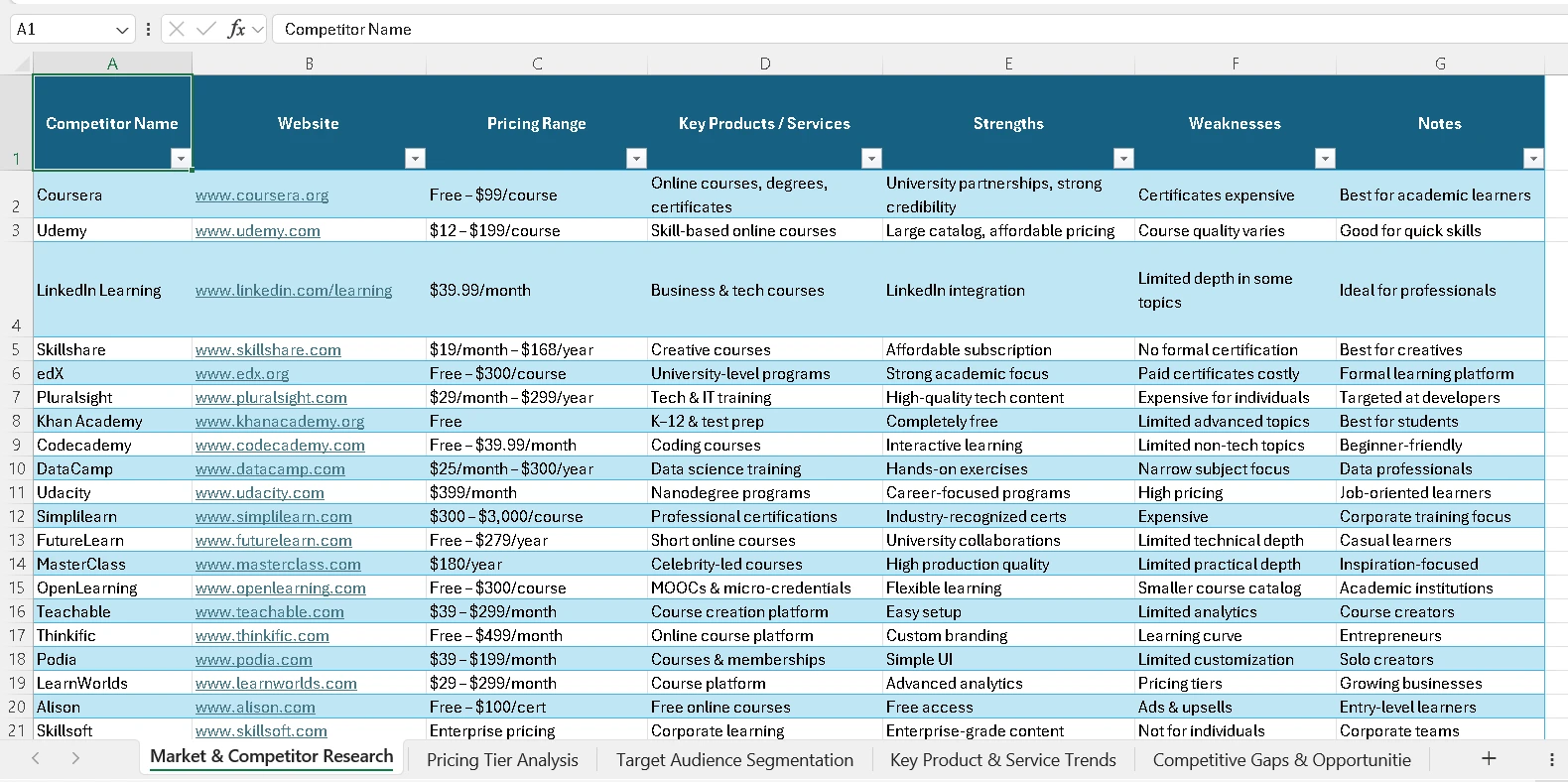This screenshot has height=782, width=1568.
Task: Select row 4 header
Action: pyautogui.click(x=16, y=289)
